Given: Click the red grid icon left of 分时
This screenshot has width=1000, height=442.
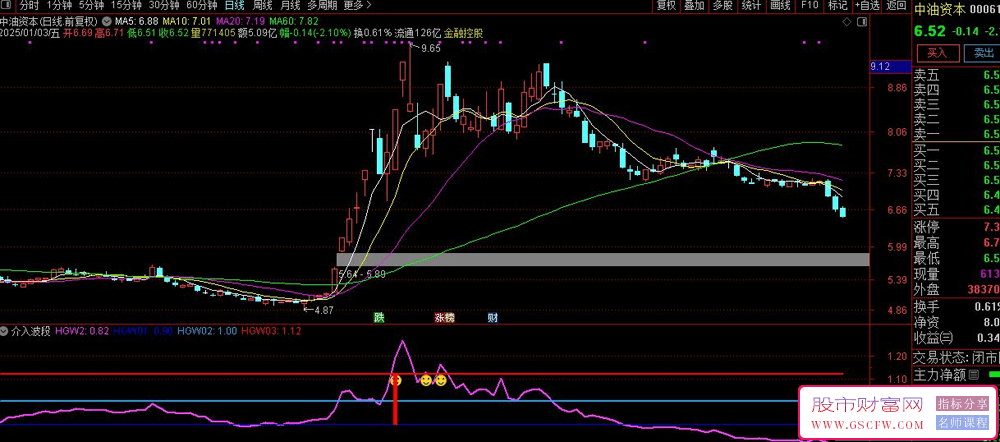Looking at the screenshot, I should 8,5.
